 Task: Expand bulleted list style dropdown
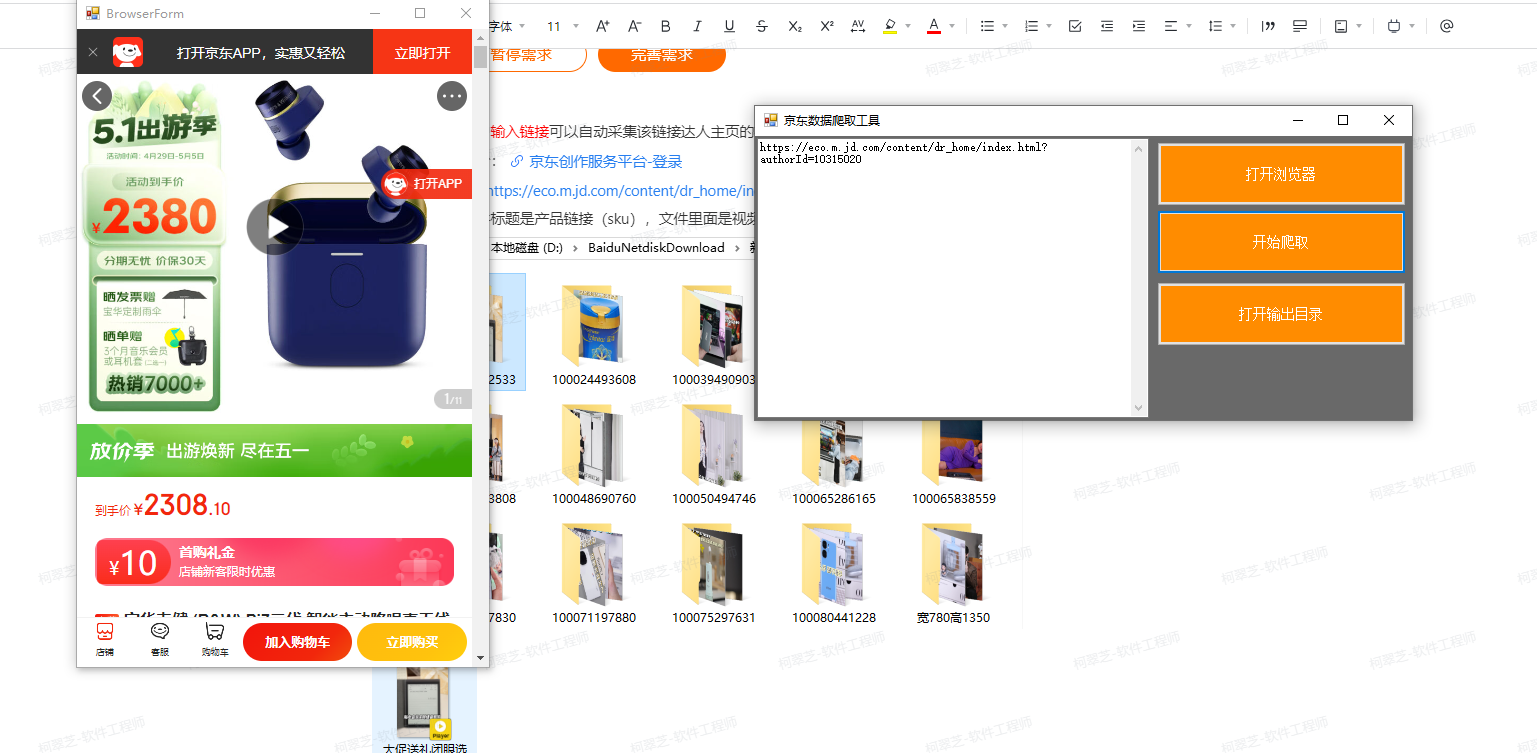coord(1004,26)
